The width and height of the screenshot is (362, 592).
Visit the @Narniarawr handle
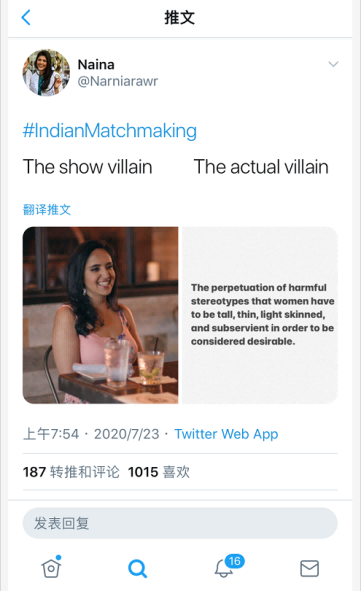coord(118,81)
